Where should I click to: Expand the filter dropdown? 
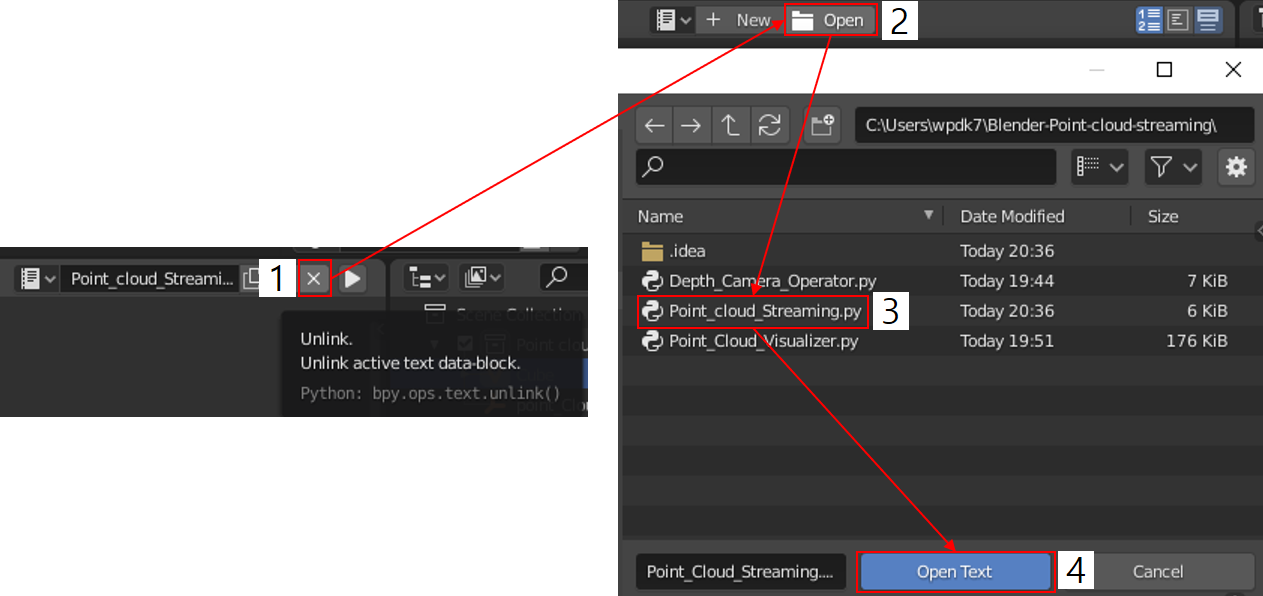(x=1174, y=167)
